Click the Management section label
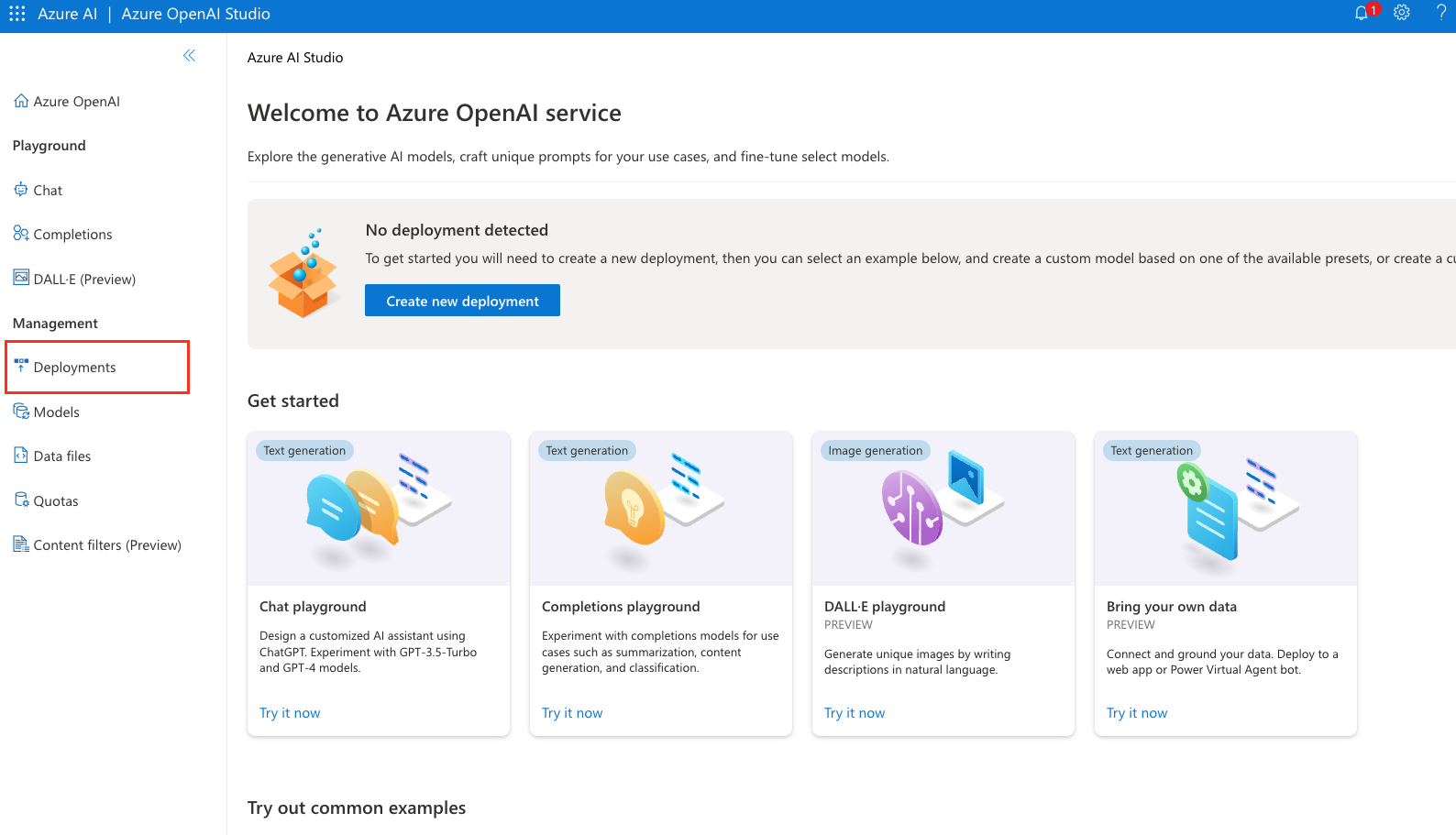 tap(55, 324)
